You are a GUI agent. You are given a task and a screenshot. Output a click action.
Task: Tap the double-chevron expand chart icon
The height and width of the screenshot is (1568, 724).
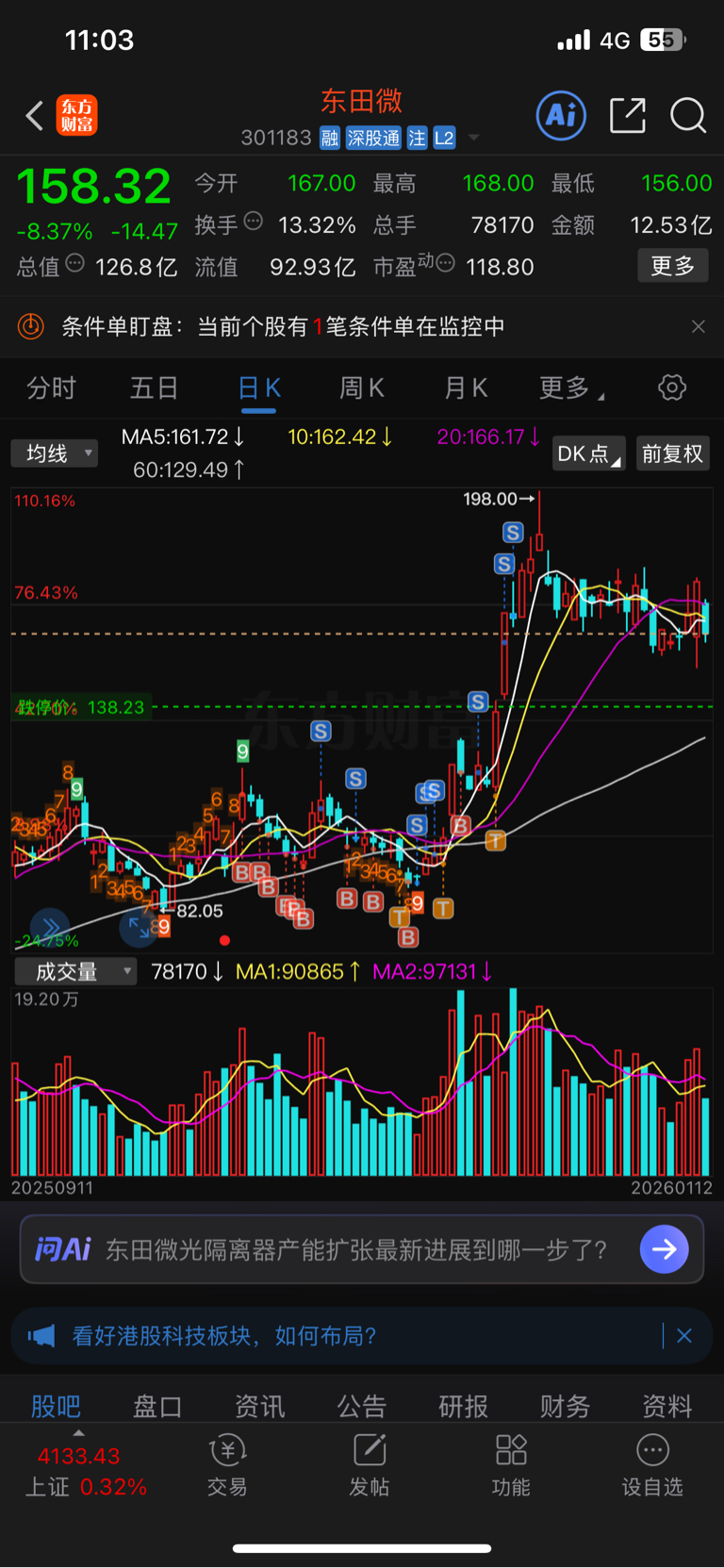[50, 927]
